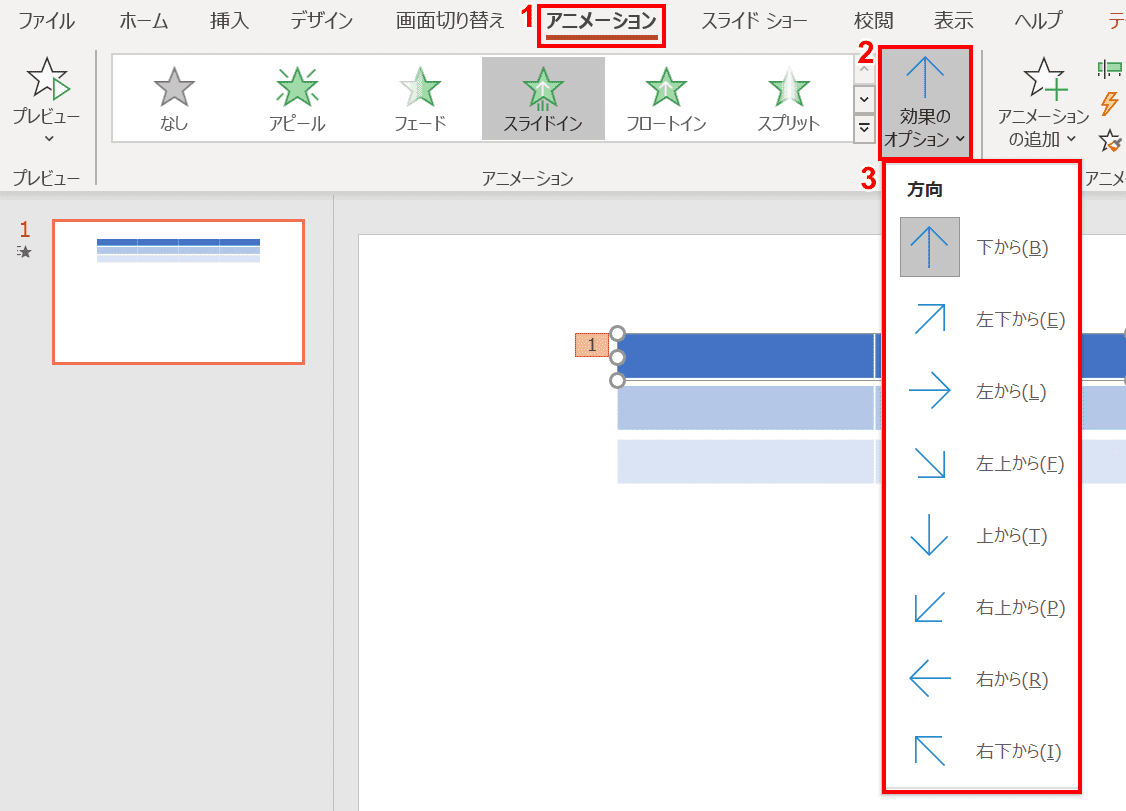This screenshot has width=1126, height=811.
Task: Choose the なし animation
Action: point(174,98)
